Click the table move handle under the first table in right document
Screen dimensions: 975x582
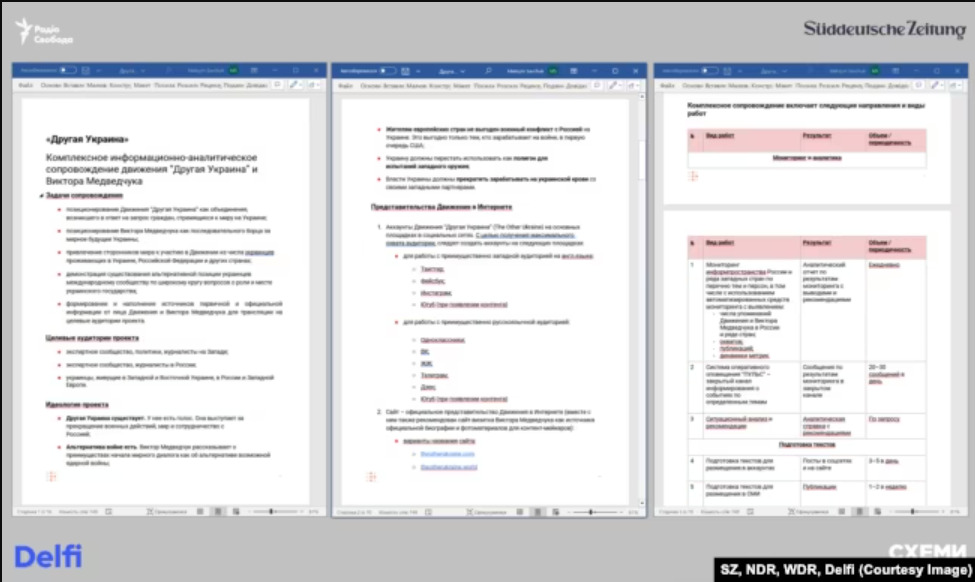pyautogui.click(x=693, y=177)
